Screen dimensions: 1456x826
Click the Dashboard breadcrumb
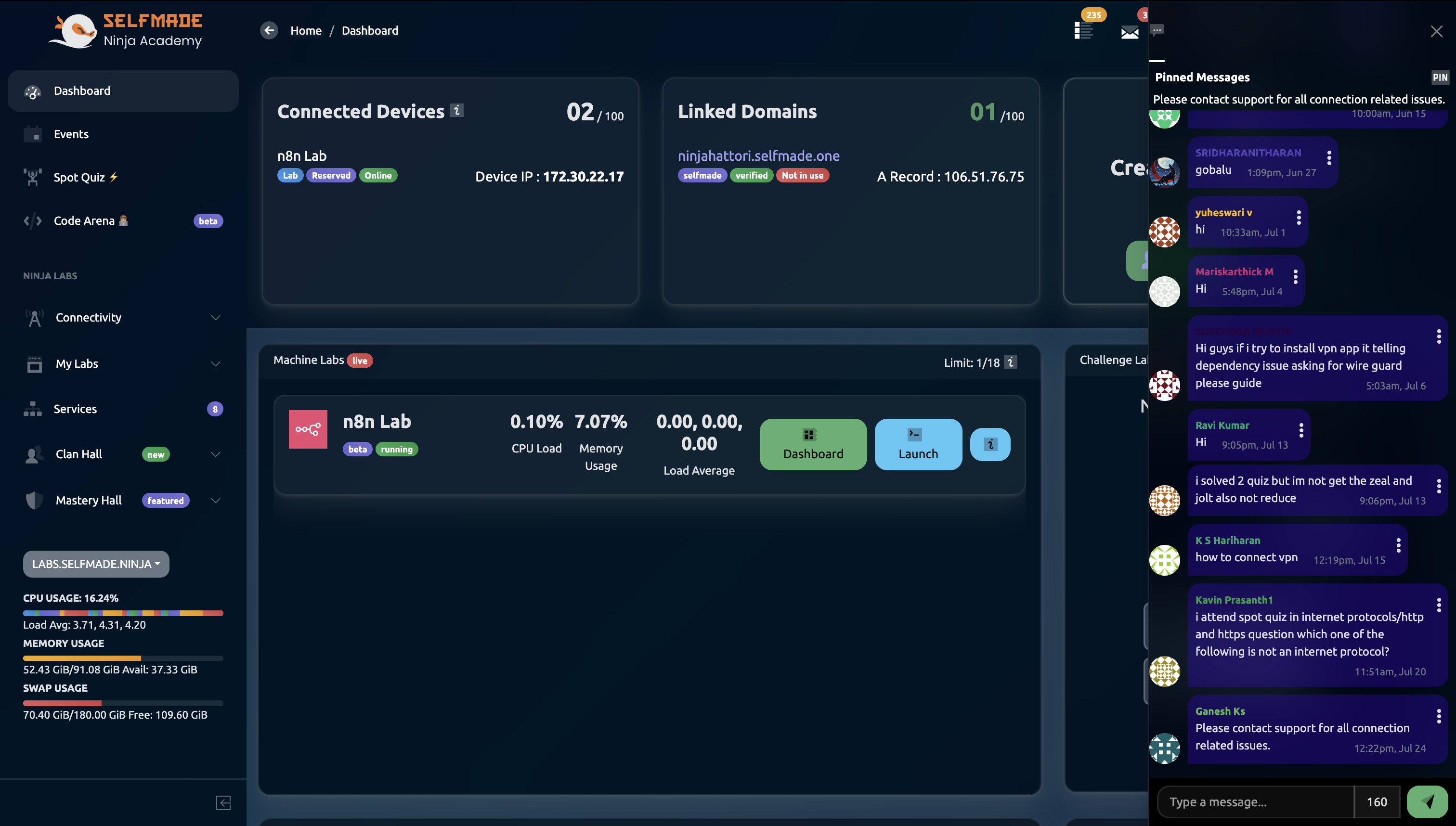pyautogui.click(x=370, y=31)
